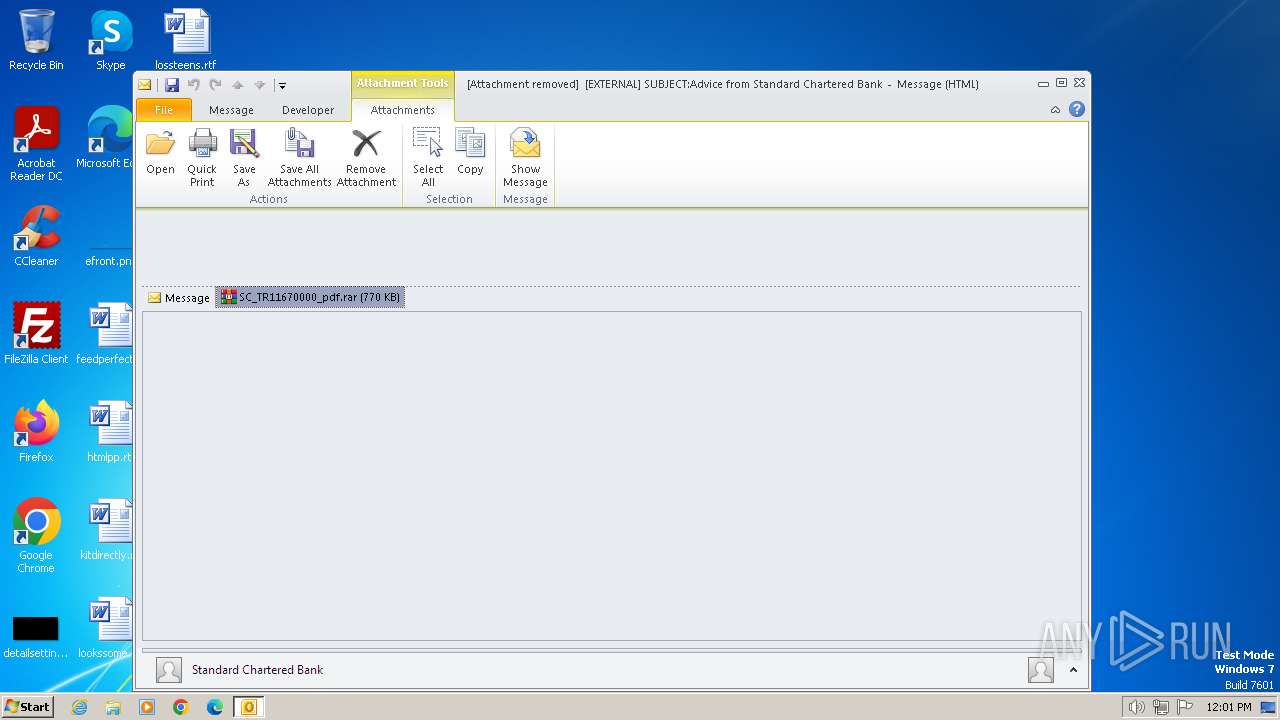Launch FileZilla Client shortcut

(36, 334)
